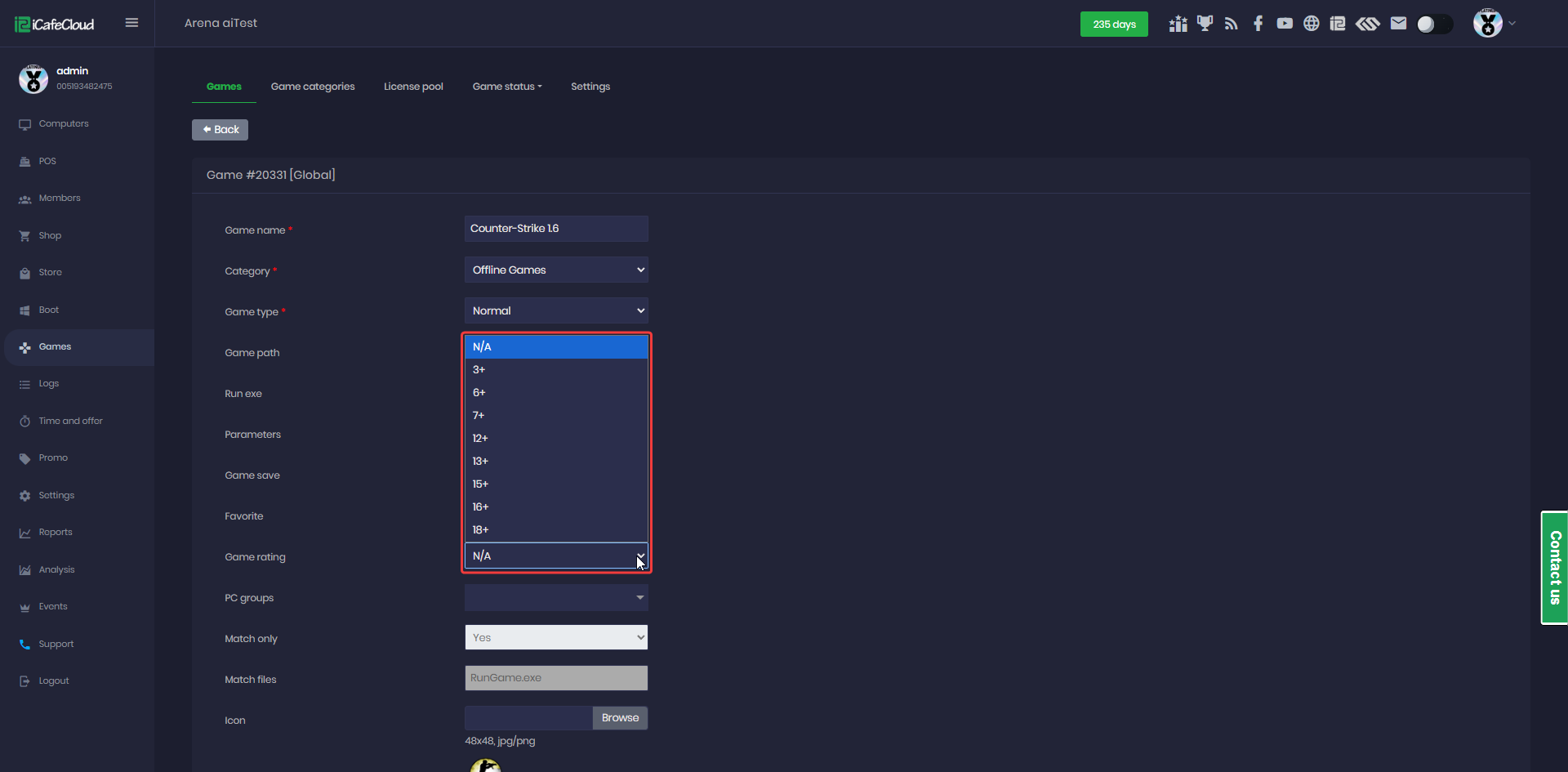1568x772 pixels.
Task: Open Reports in the left sidebar
Action: pos(56,533)
